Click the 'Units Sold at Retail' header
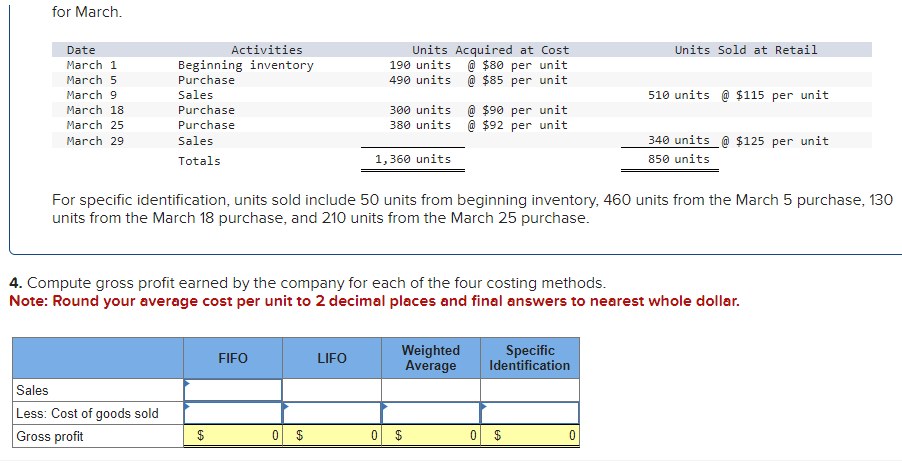This screenshot has height=463, width=902. [746, 50]
